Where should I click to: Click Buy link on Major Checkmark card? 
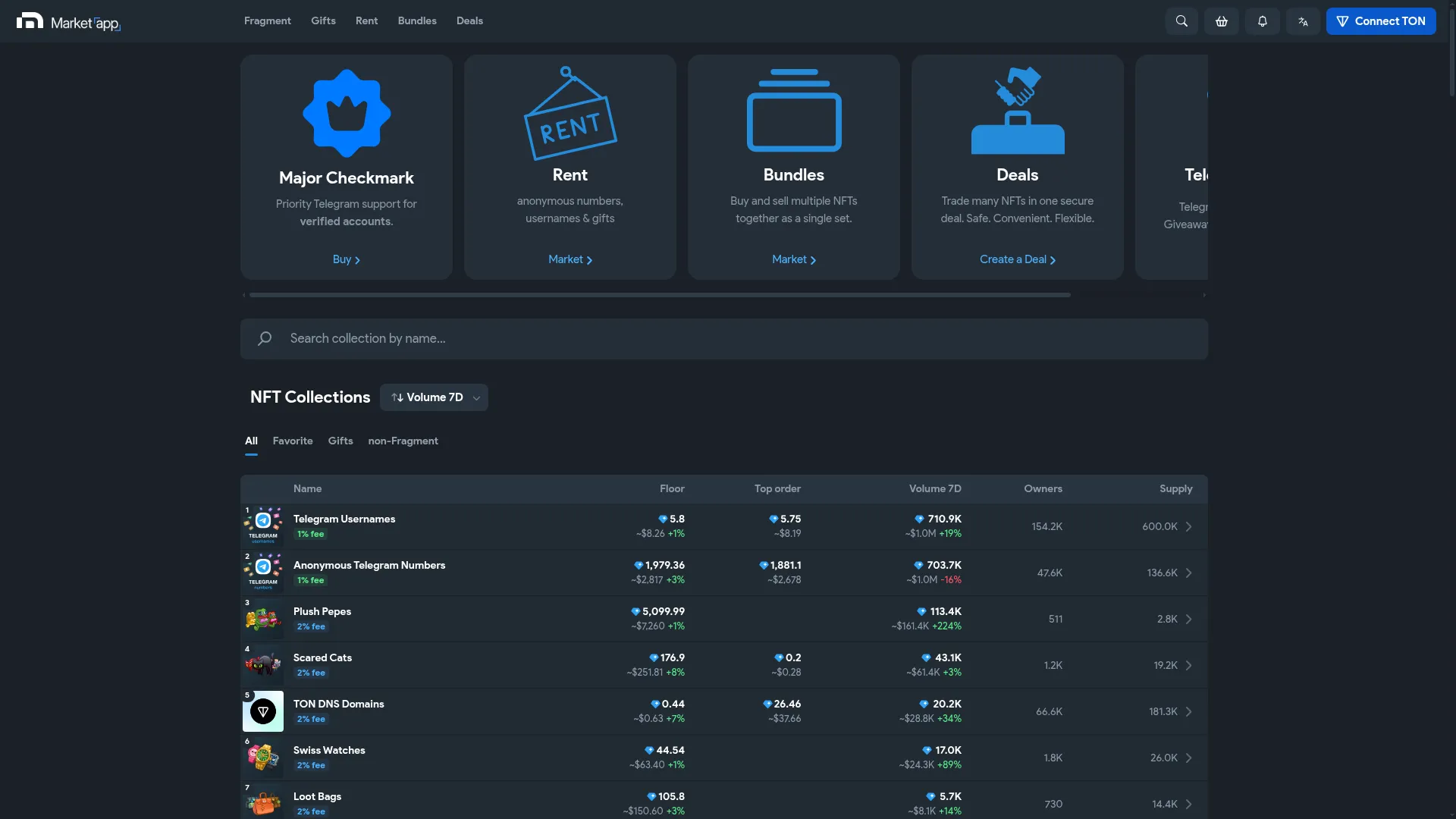[347, 259]
